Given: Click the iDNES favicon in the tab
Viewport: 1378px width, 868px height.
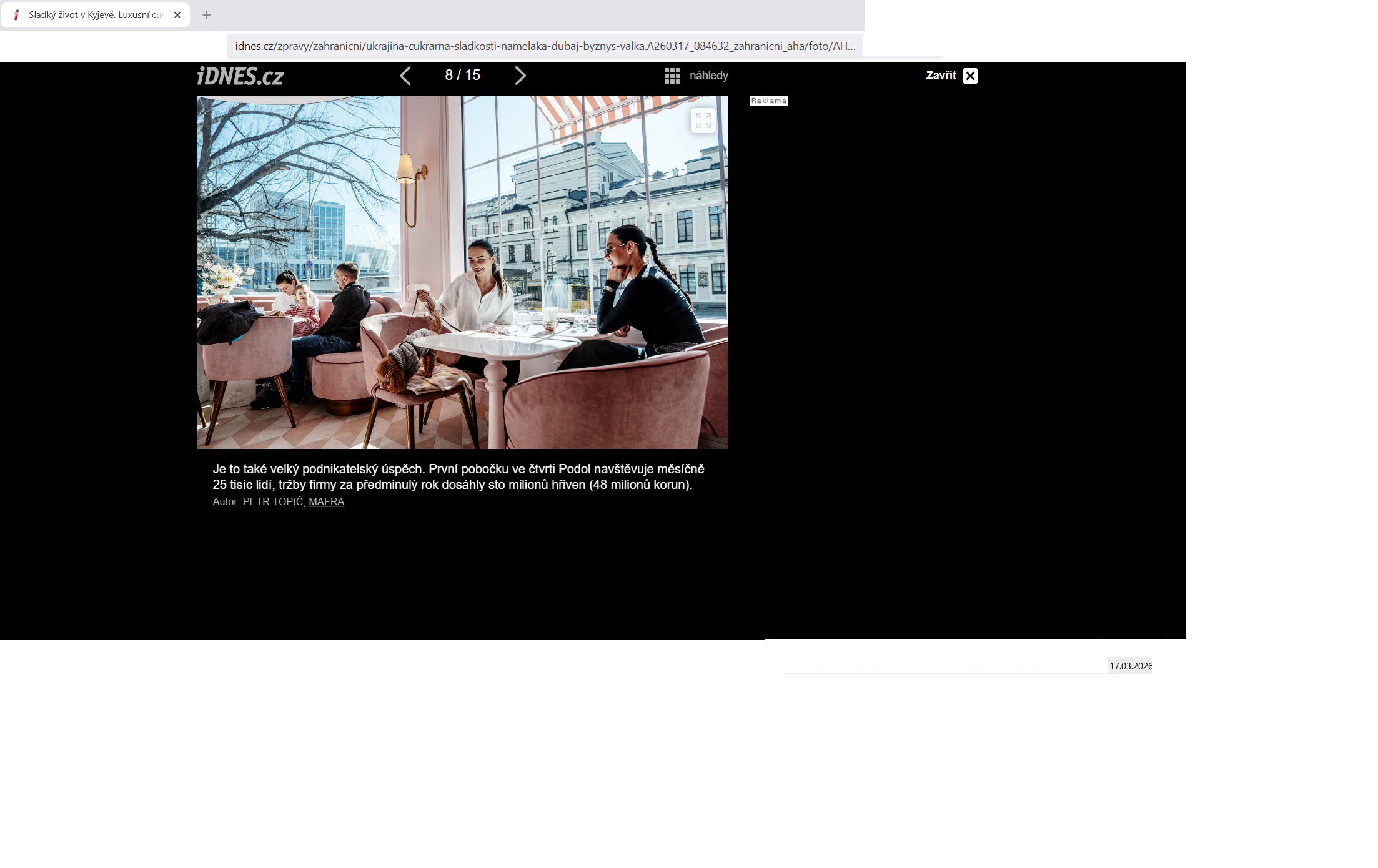Looking at the screenshot, I should click(x=16, y=15).
